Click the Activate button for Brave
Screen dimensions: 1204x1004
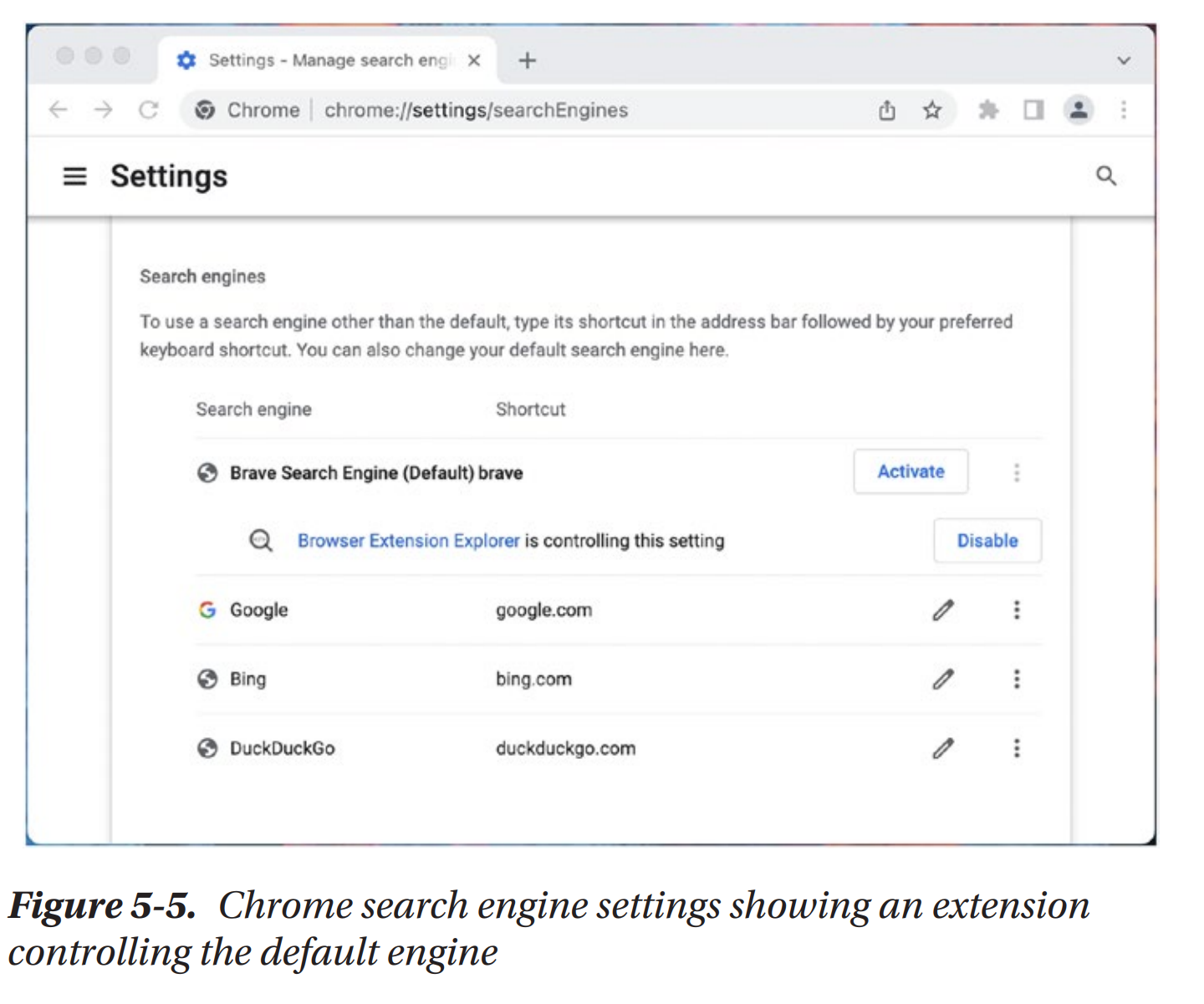[x=911, y=471]
